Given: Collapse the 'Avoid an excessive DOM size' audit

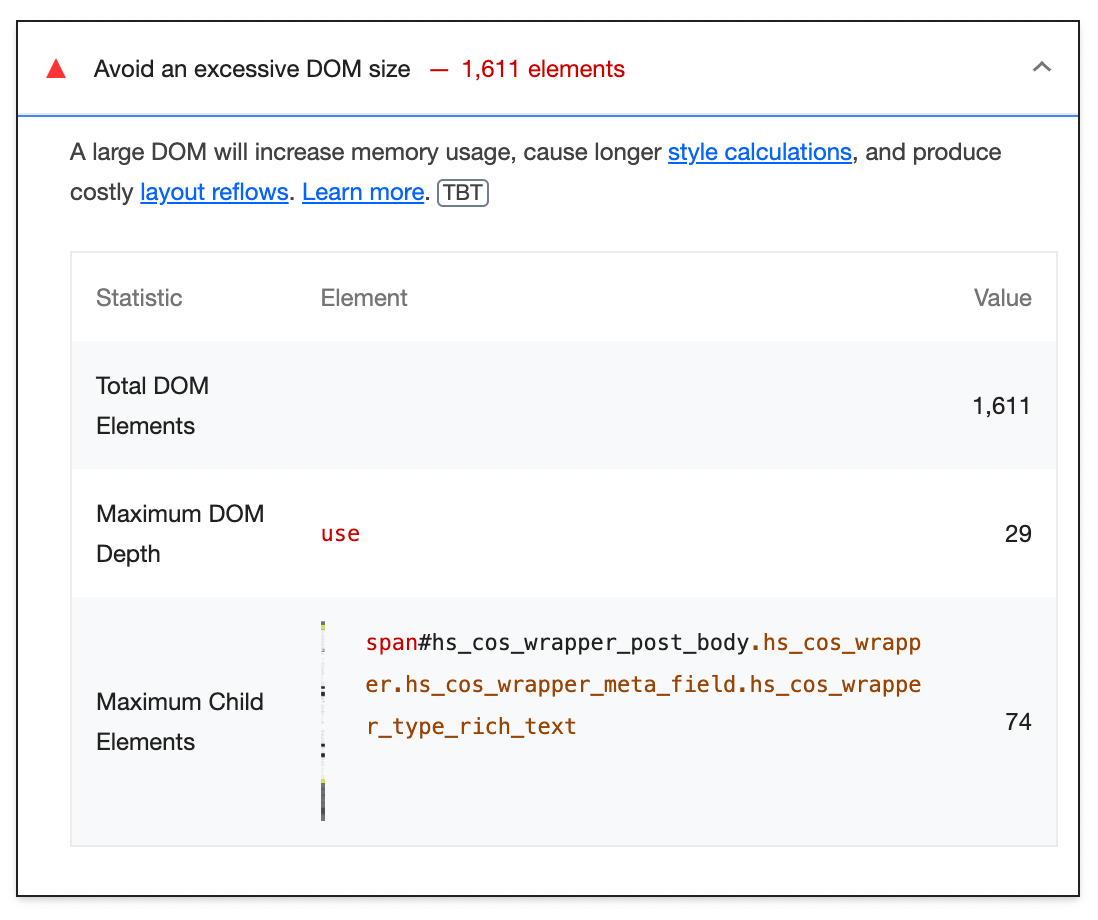Looking at the screenshot, I should 1042,68.
